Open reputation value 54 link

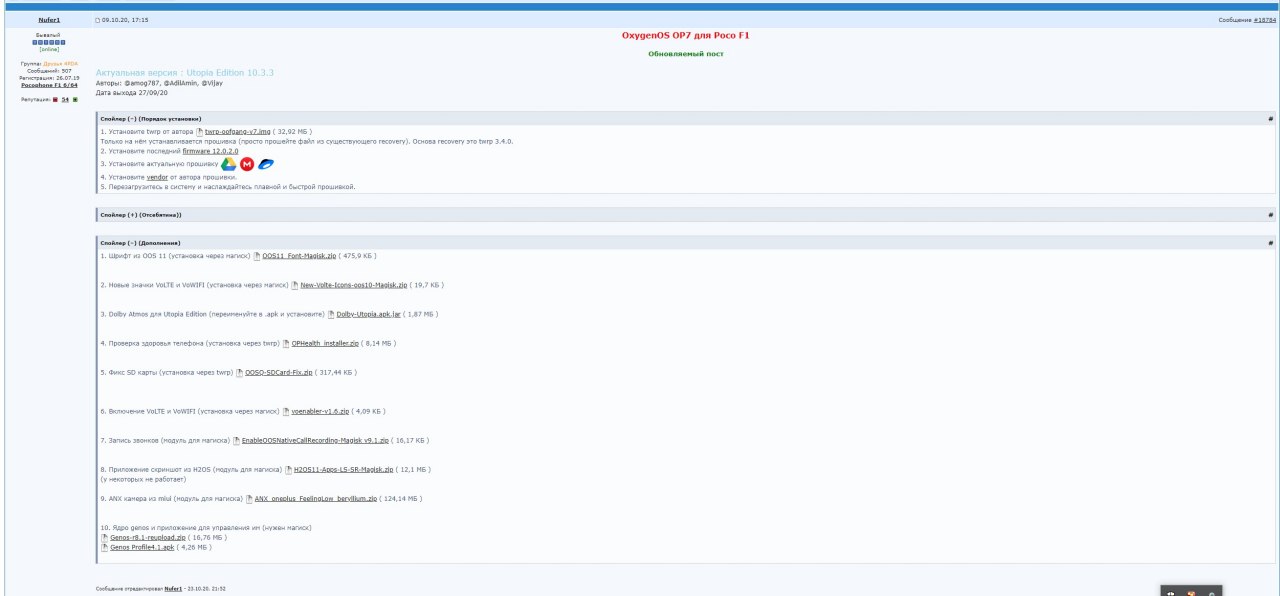[x=65, y=99]
